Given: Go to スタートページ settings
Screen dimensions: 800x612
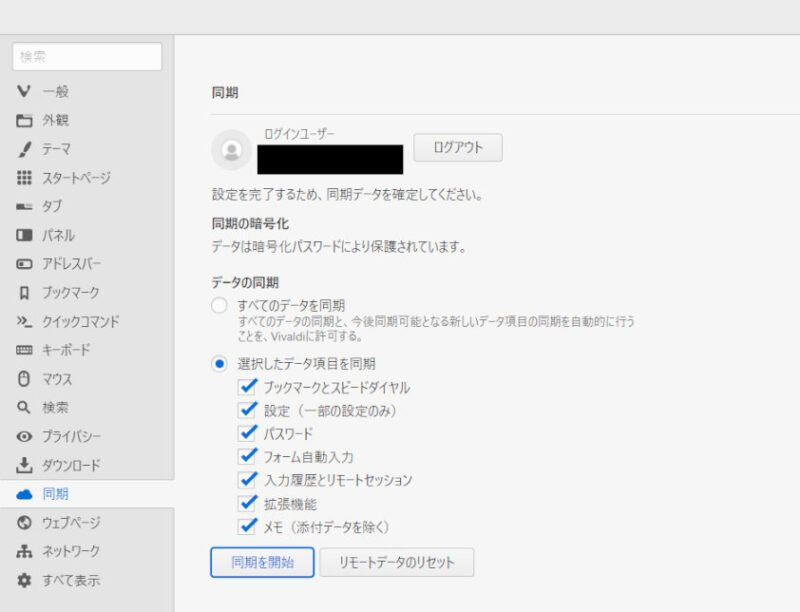Looking at the screenshot, I should [87, 177].
